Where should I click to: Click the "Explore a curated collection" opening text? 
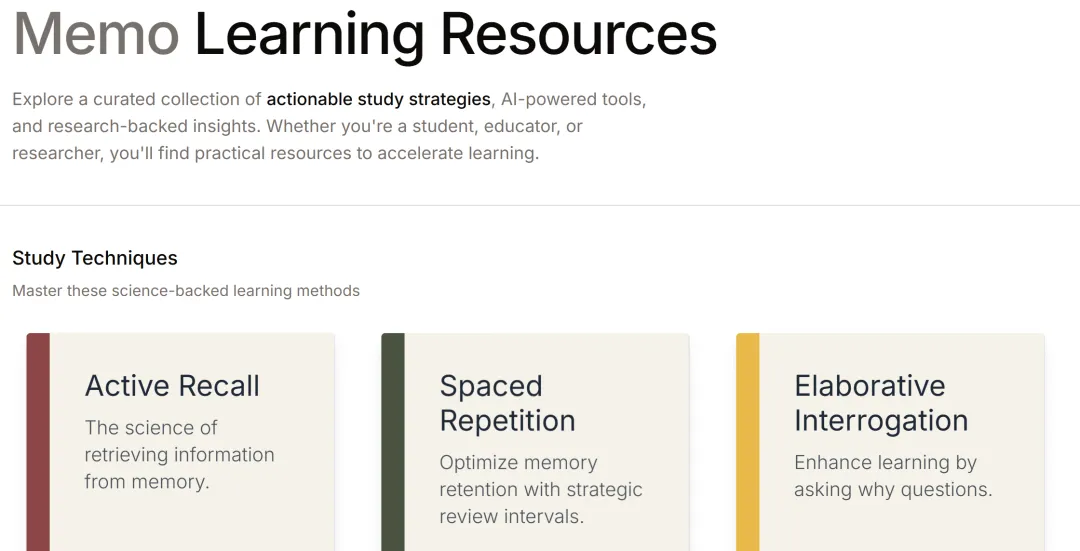tap(137, 99)
